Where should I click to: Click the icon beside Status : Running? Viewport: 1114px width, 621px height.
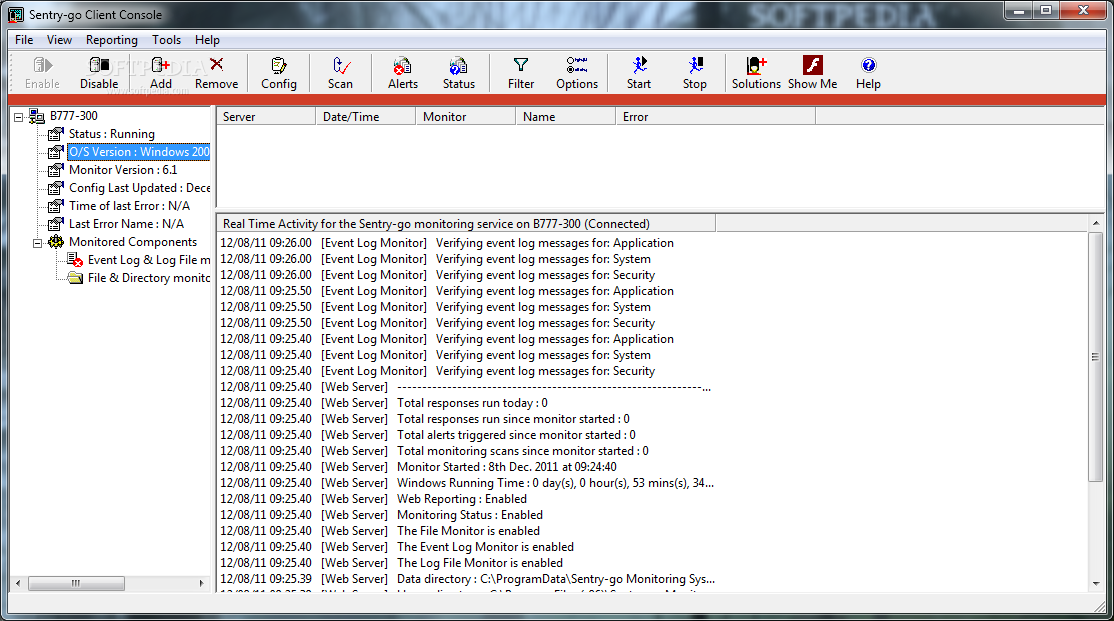coord(55,134)
